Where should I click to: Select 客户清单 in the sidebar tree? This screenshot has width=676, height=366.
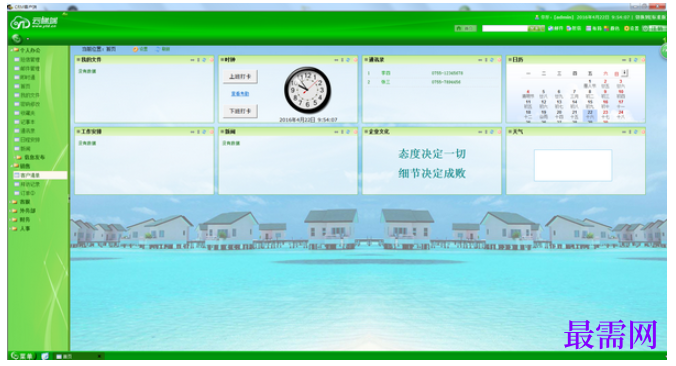[40, 175]
